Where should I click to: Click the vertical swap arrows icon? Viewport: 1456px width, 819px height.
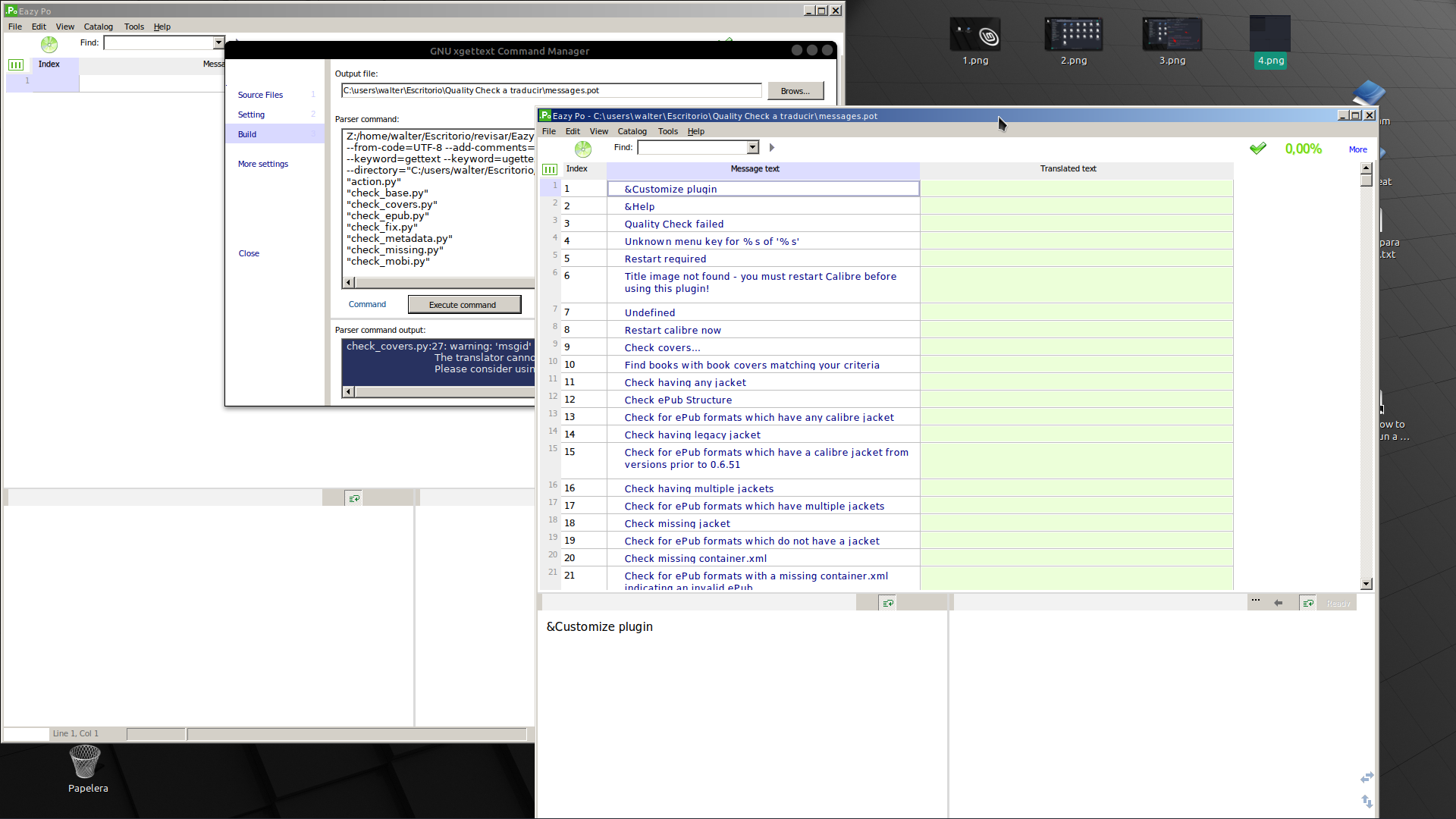pyautogui.click(x=1367, y=801)
